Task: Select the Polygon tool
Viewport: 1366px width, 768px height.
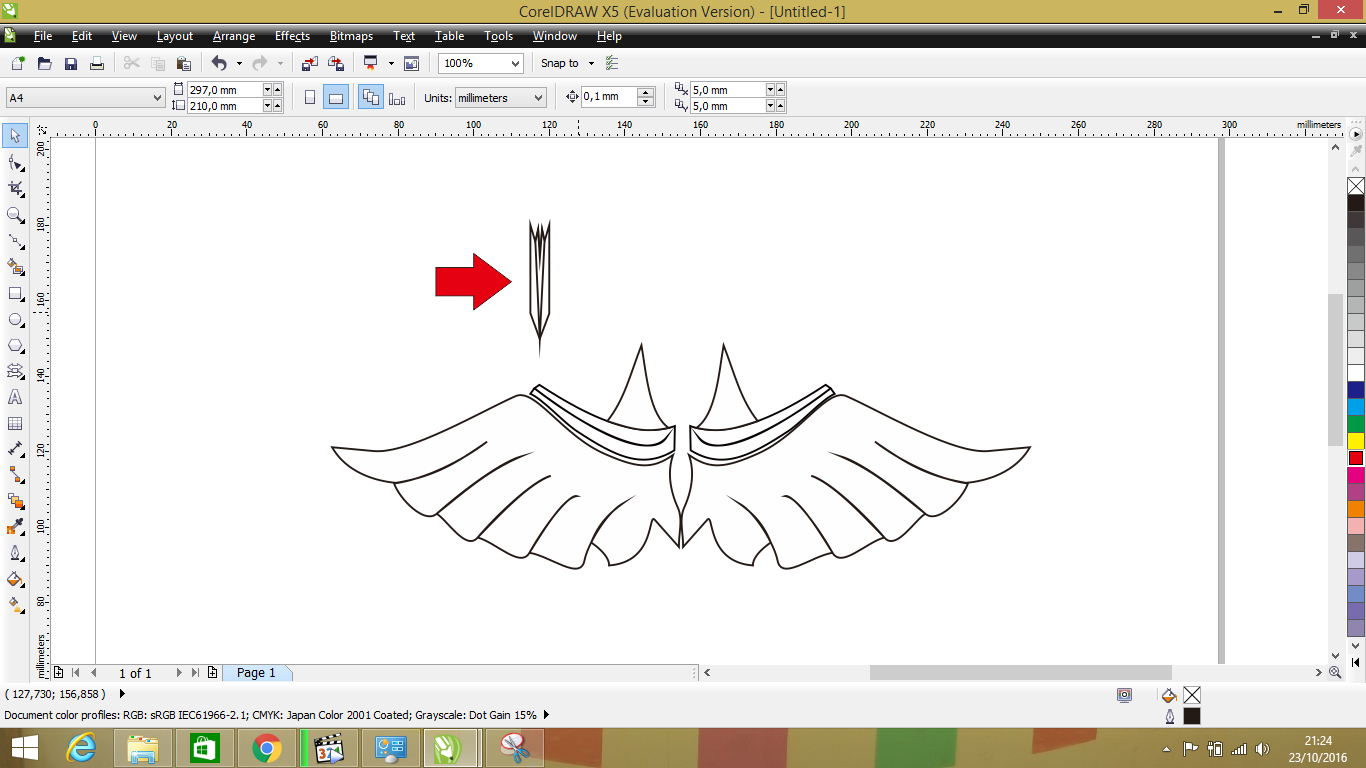Action: point(16,345)
